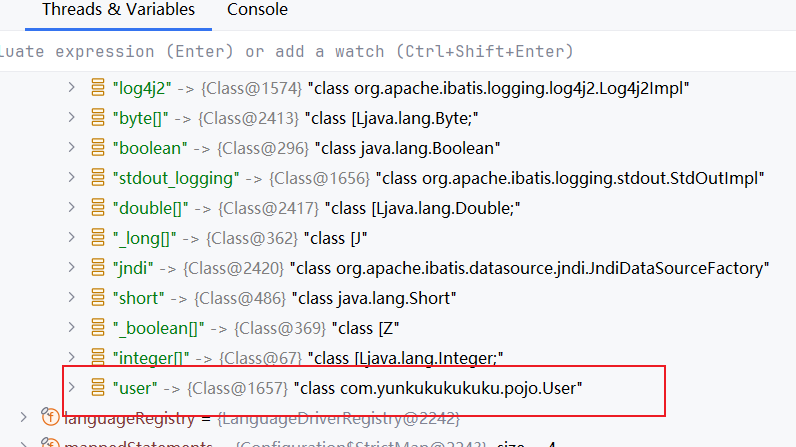Select the "_long[]" key text
Image resolution: width=796 pixels, height=447 pixels.
(x=144, y=238)
